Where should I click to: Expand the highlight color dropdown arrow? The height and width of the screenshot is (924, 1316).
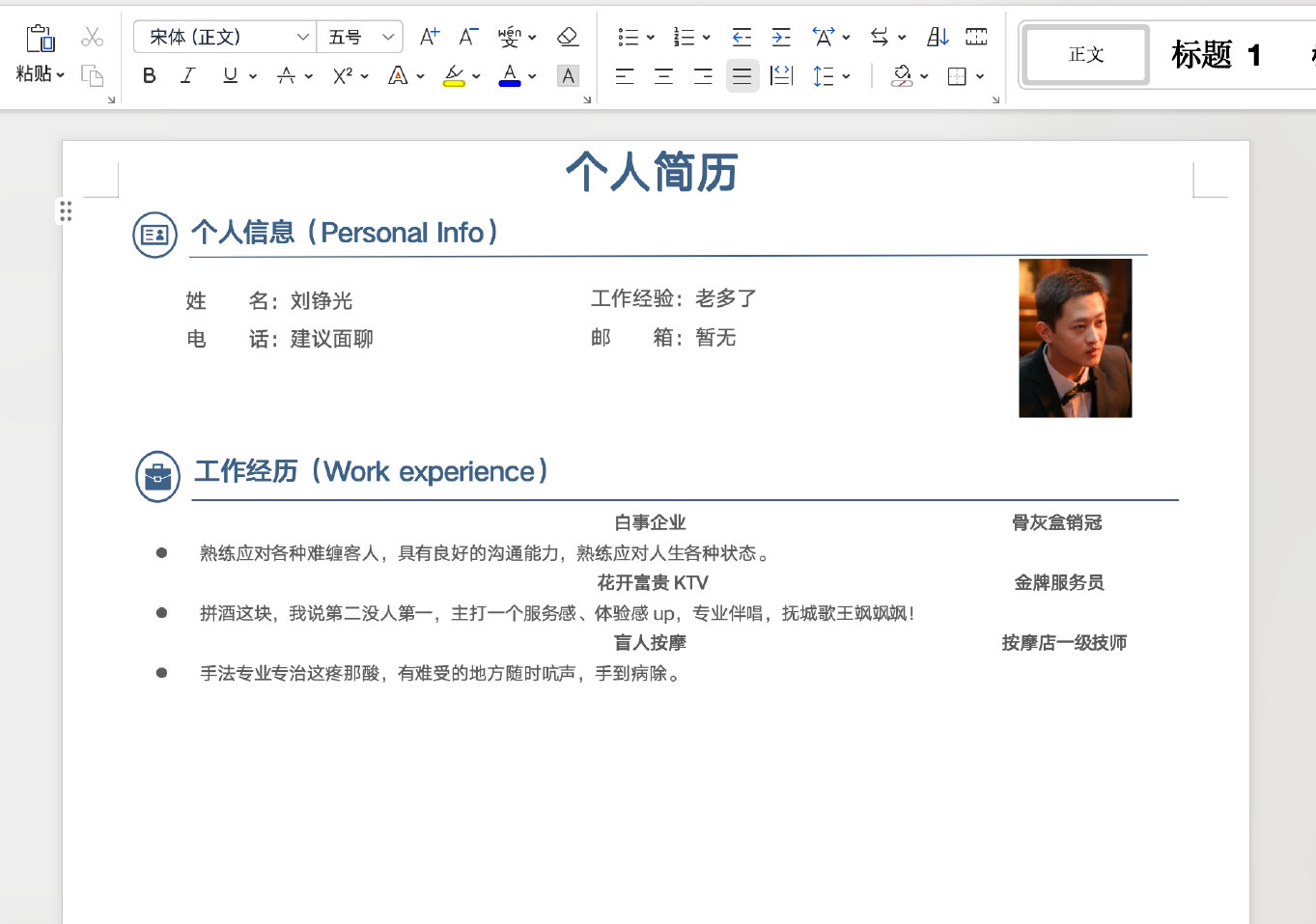pos(476,75)
